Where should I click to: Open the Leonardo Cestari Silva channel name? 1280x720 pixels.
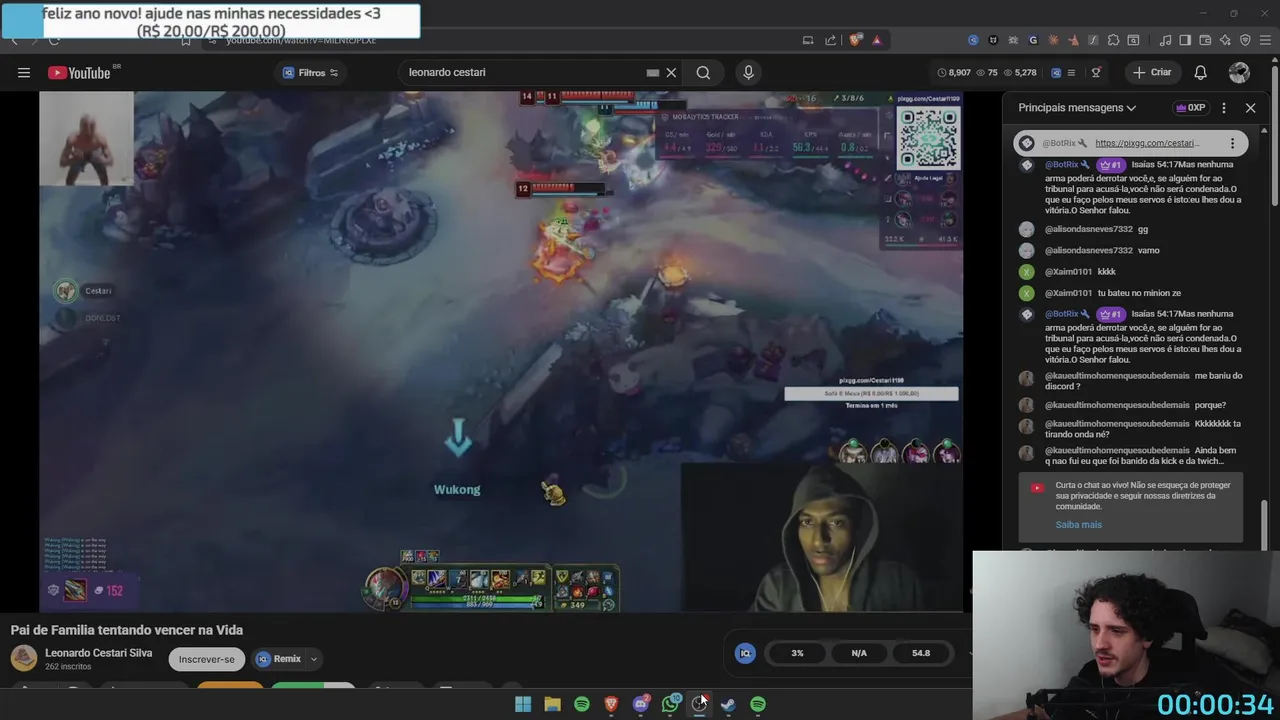tap(98, 653)
